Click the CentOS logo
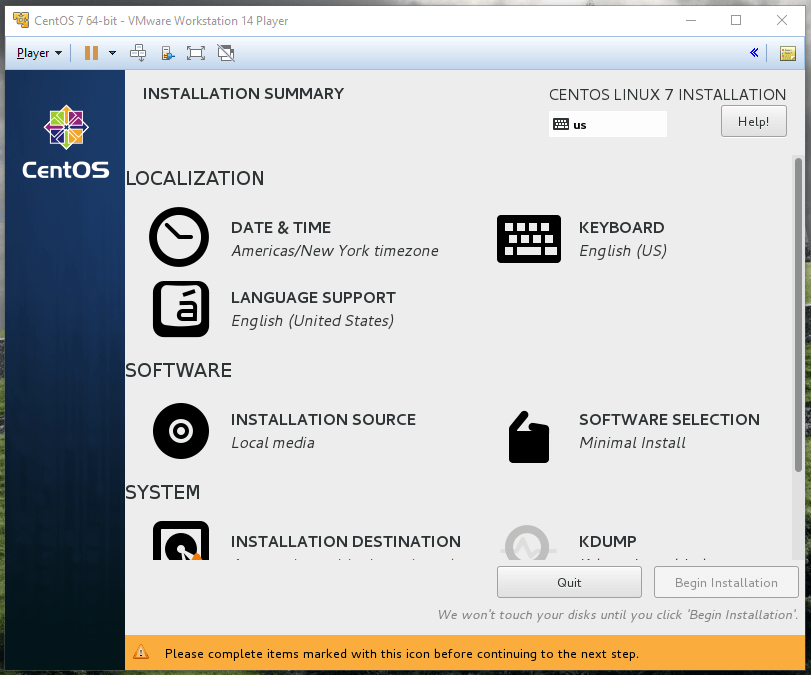The height and width of the screenshot is (675, 811). coord(66,142)
